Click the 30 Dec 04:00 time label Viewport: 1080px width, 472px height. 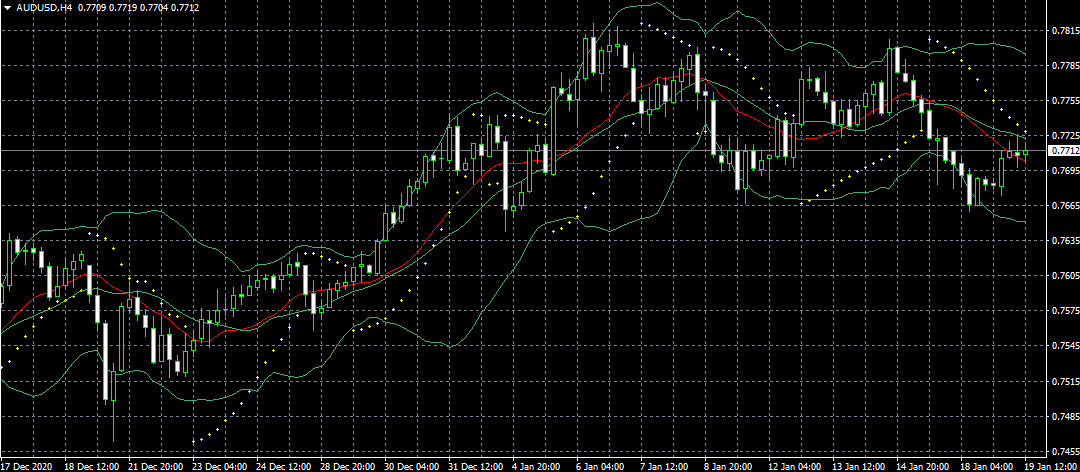(x=413, y=466)
